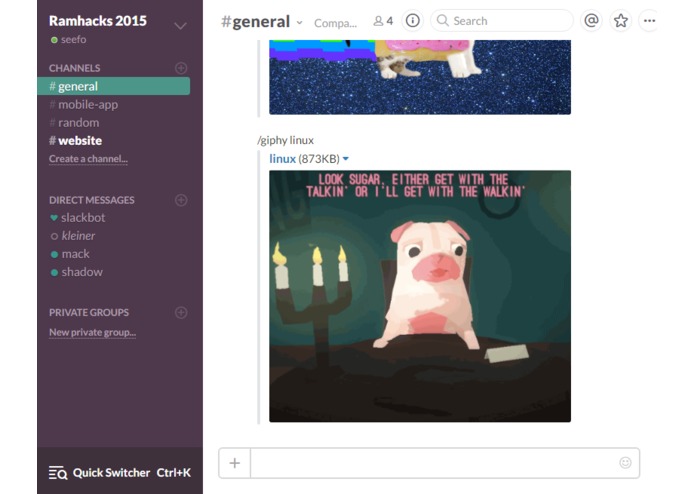Start a direct message with plus icon
The image size is (695, 494).
(x=181, y=200)
